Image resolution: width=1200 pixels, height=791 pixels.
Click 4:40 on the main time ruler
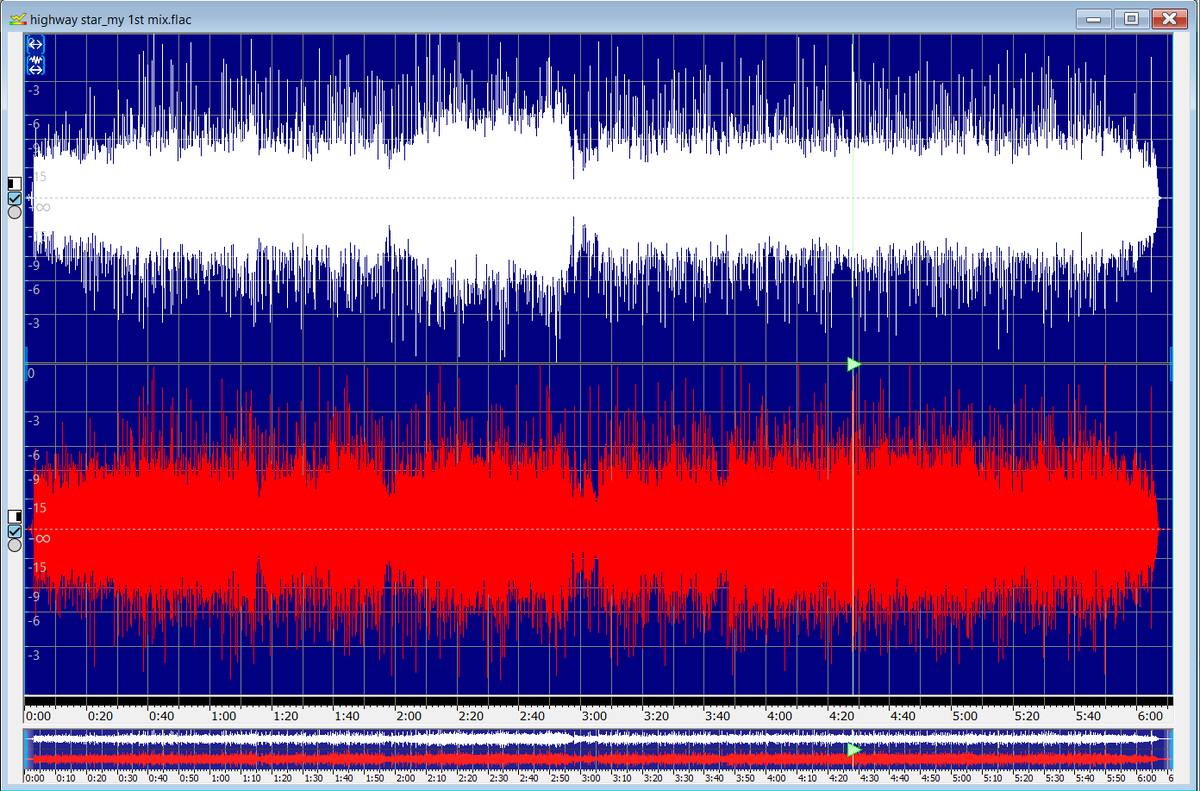point(903,716)
